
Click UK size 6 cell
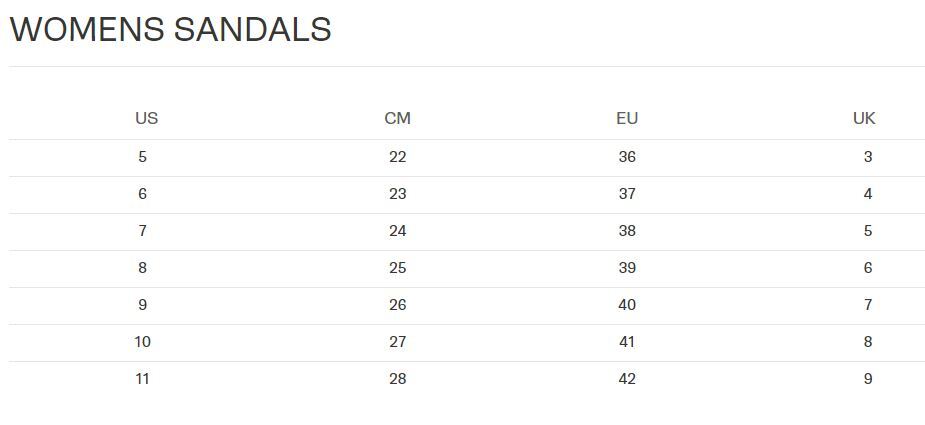868,268
